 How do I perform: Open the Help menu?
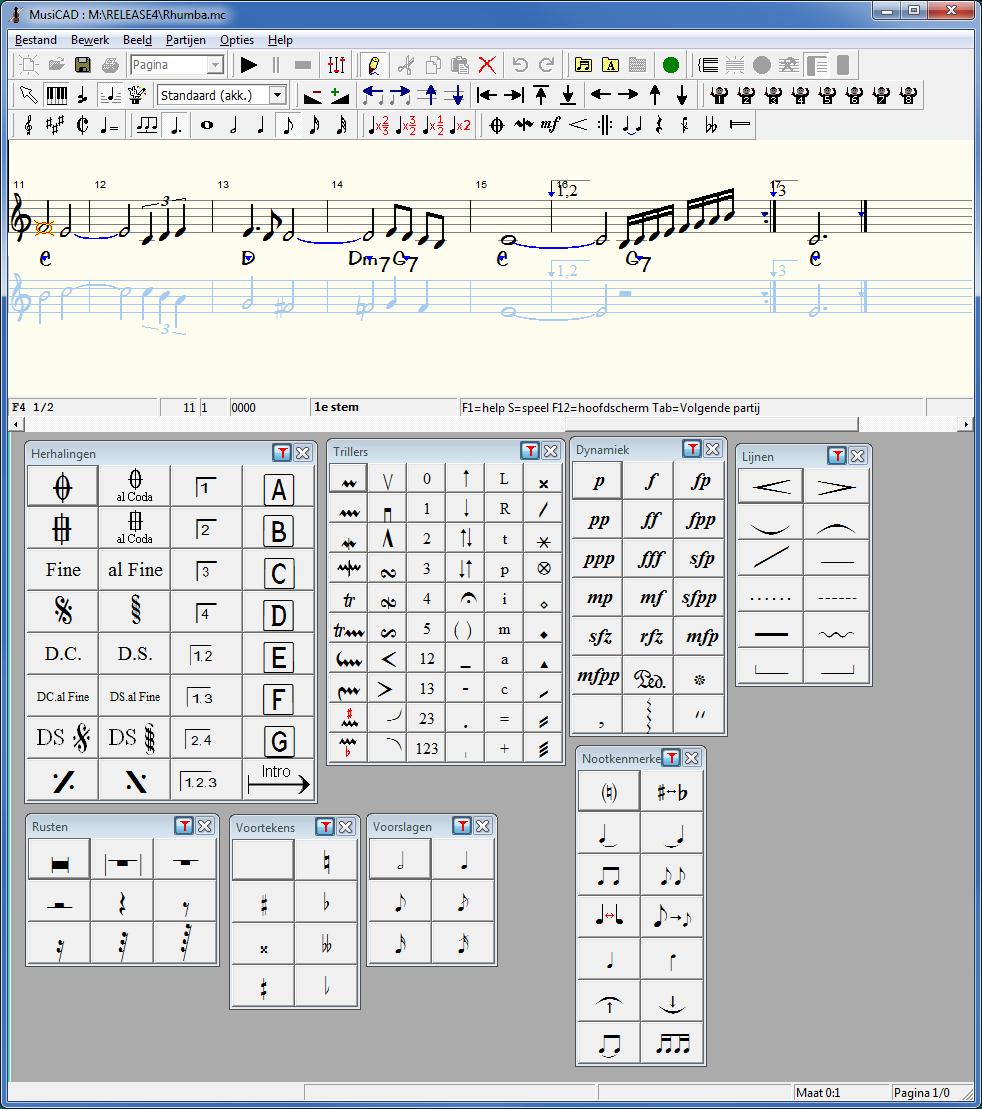tap(280, 40)
